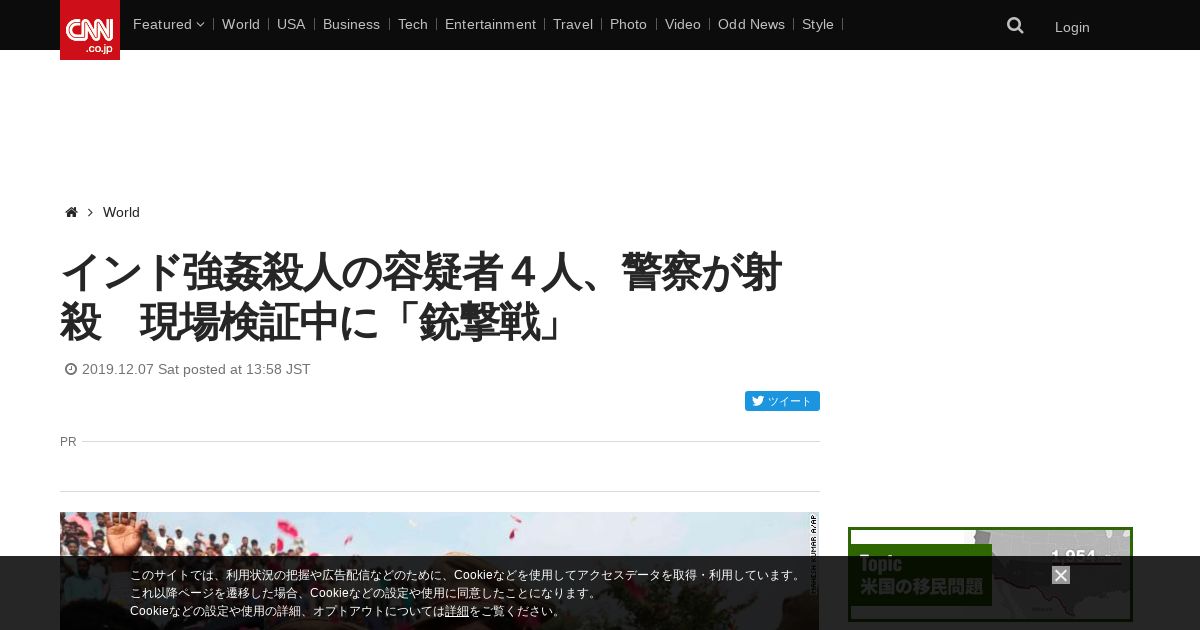Click the clock icon beside date
This screenshot has width=1200, height=630.
pos(71,369)
